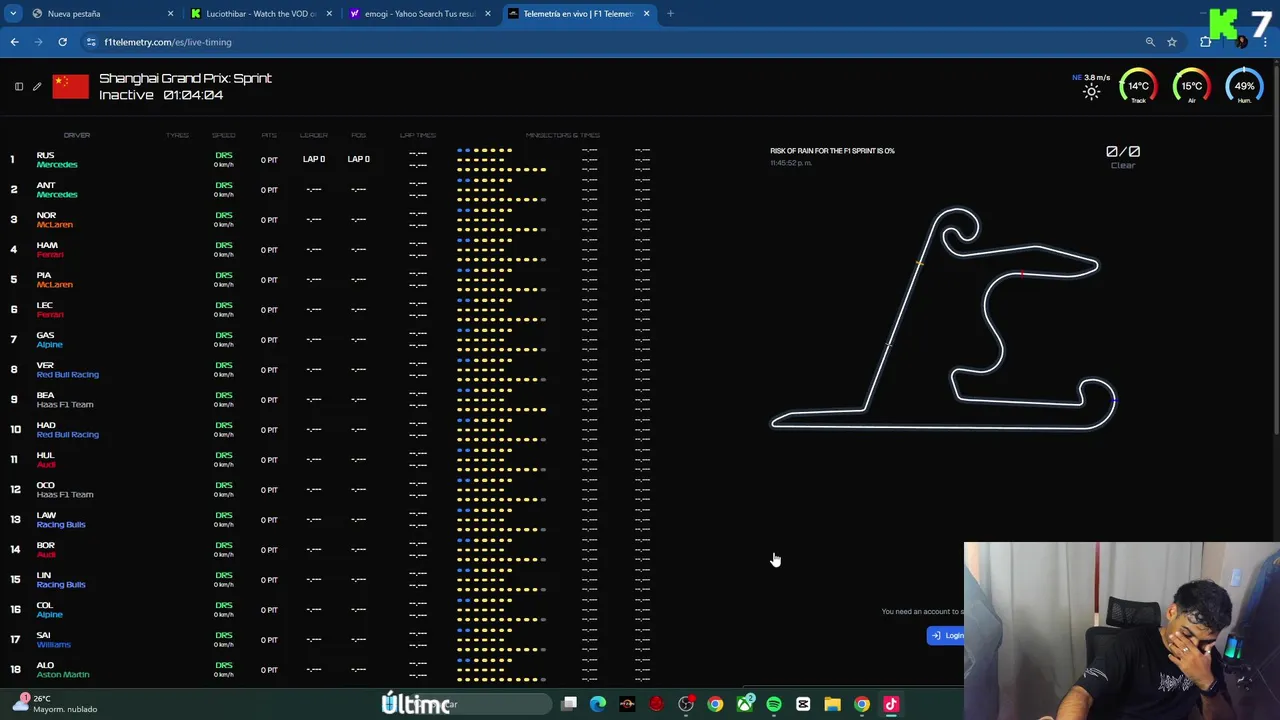This screenshot has width=1280, height=720.
Task: Click the zoom magnifier icon in address bar
Action: coord(1150,42)
